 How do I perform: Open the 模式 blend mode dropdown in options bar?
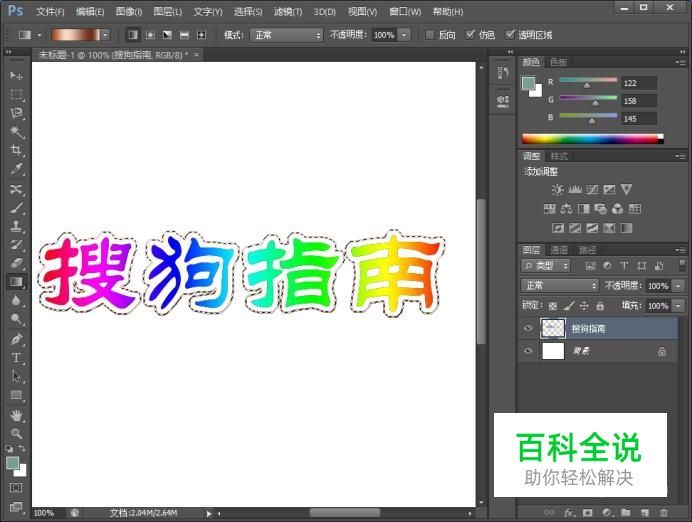pyautogui.click(x=286, y=34)
